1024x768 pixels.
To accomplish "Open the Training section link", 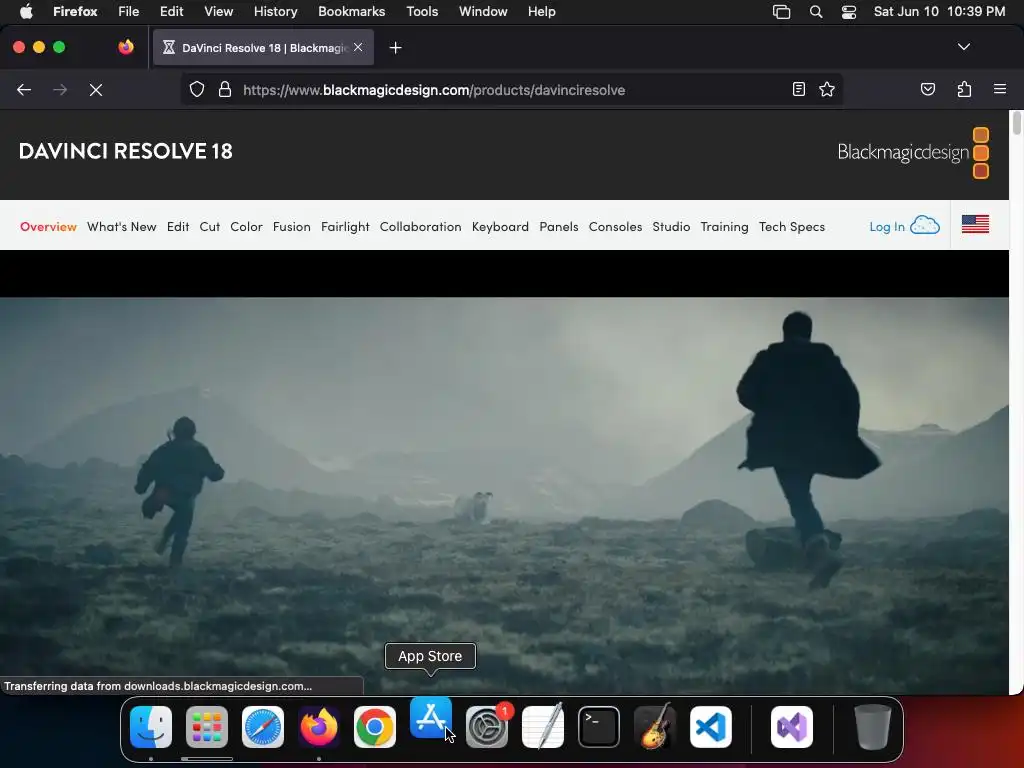I will click(724, 227).
